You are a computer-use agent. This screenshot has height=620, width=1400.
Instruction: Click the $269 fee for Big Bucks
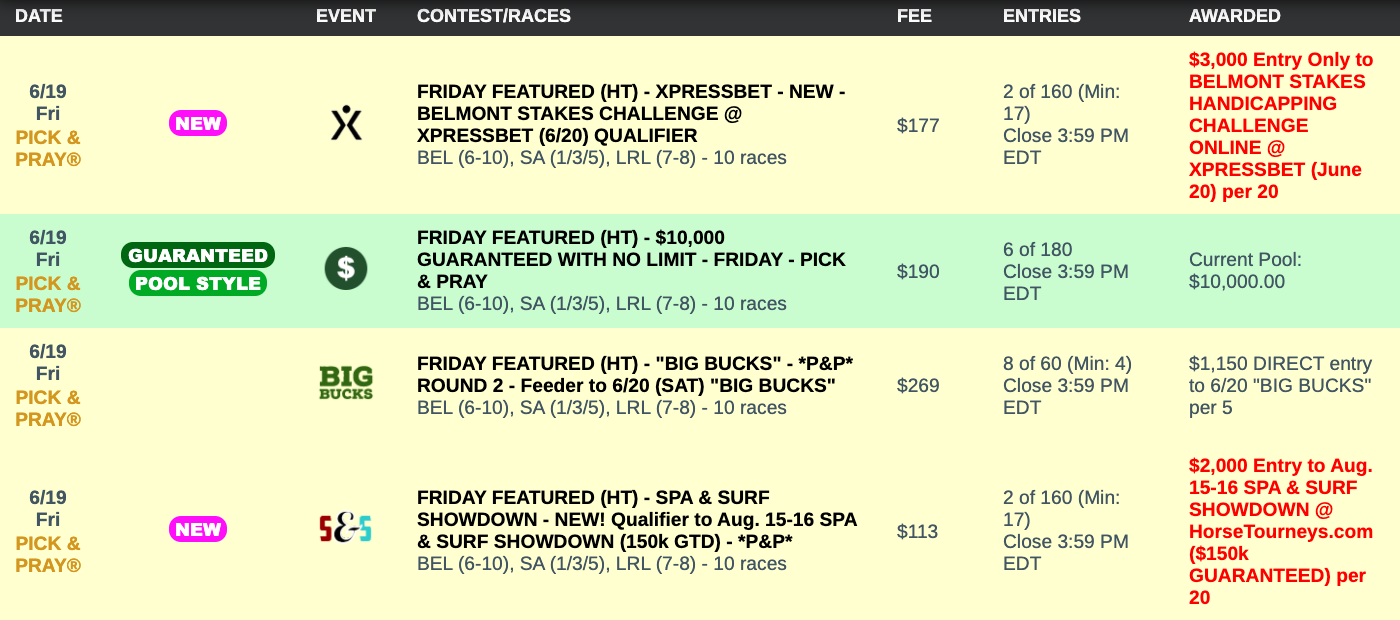(918, 385)
